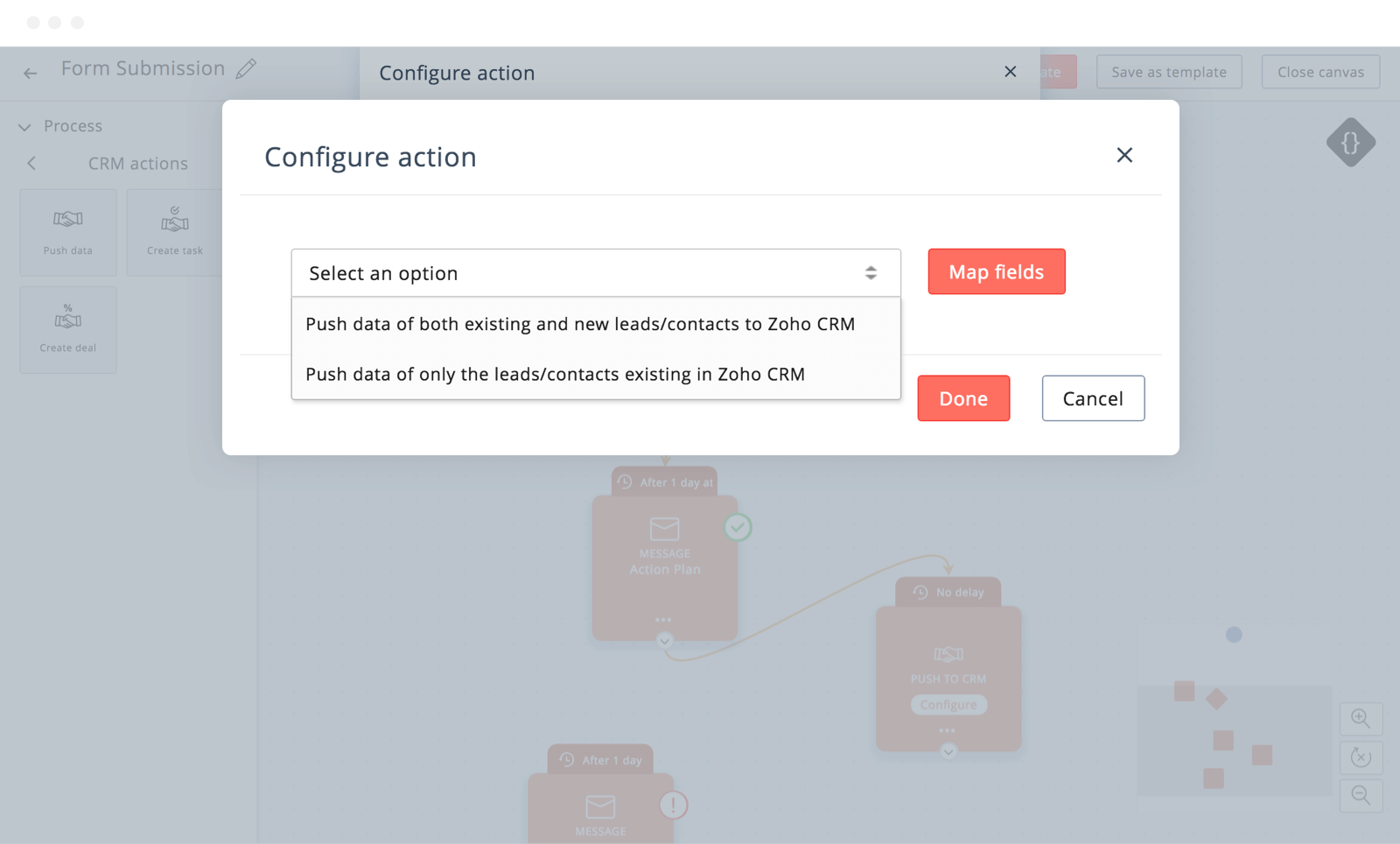Image resolution: width=1400 pixels, height=844 pixels.
Task: Click Configure on the Push to CRM node
Action: (948, 705)
